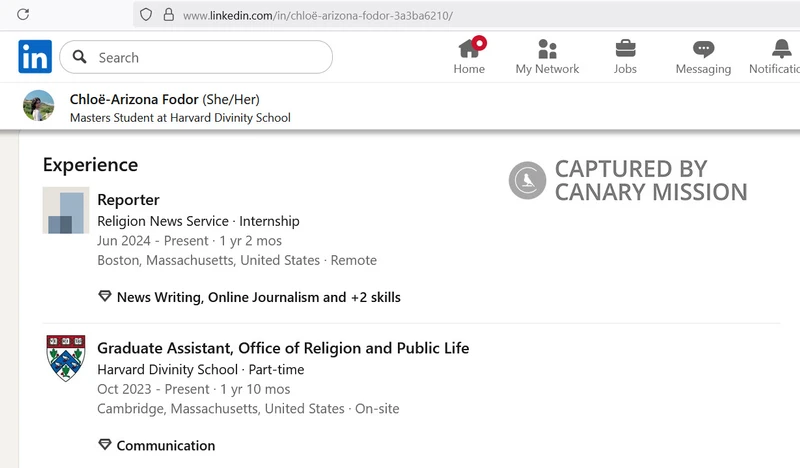The image size is (800, 468).
Task: Expand News Writing, Online Journalism +2 skills
Action: (x=258, y=297)
